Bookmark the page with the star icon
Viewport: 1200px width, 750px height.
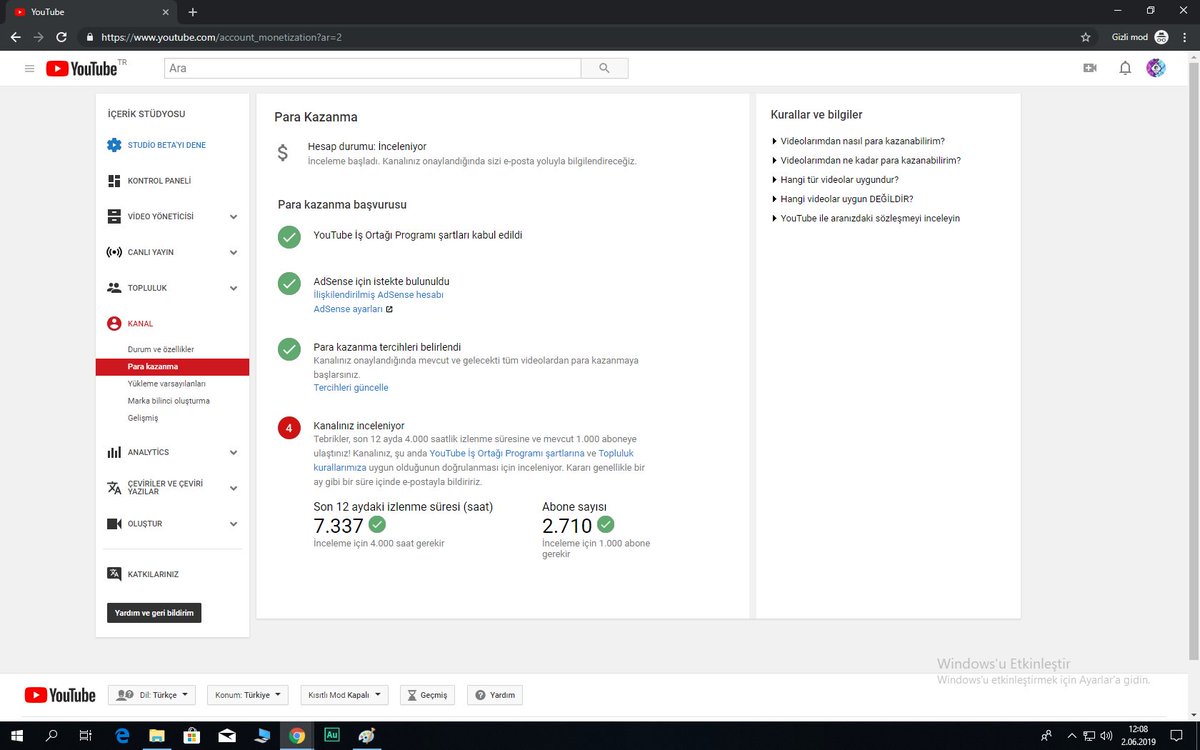pos(1085,37)
